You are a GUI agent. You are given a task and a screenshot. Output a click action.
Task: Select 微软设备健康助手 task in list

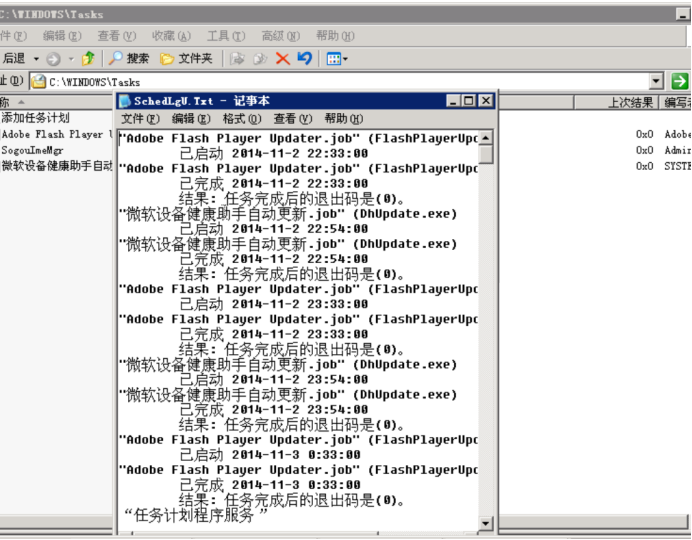(x=56, y=166)
